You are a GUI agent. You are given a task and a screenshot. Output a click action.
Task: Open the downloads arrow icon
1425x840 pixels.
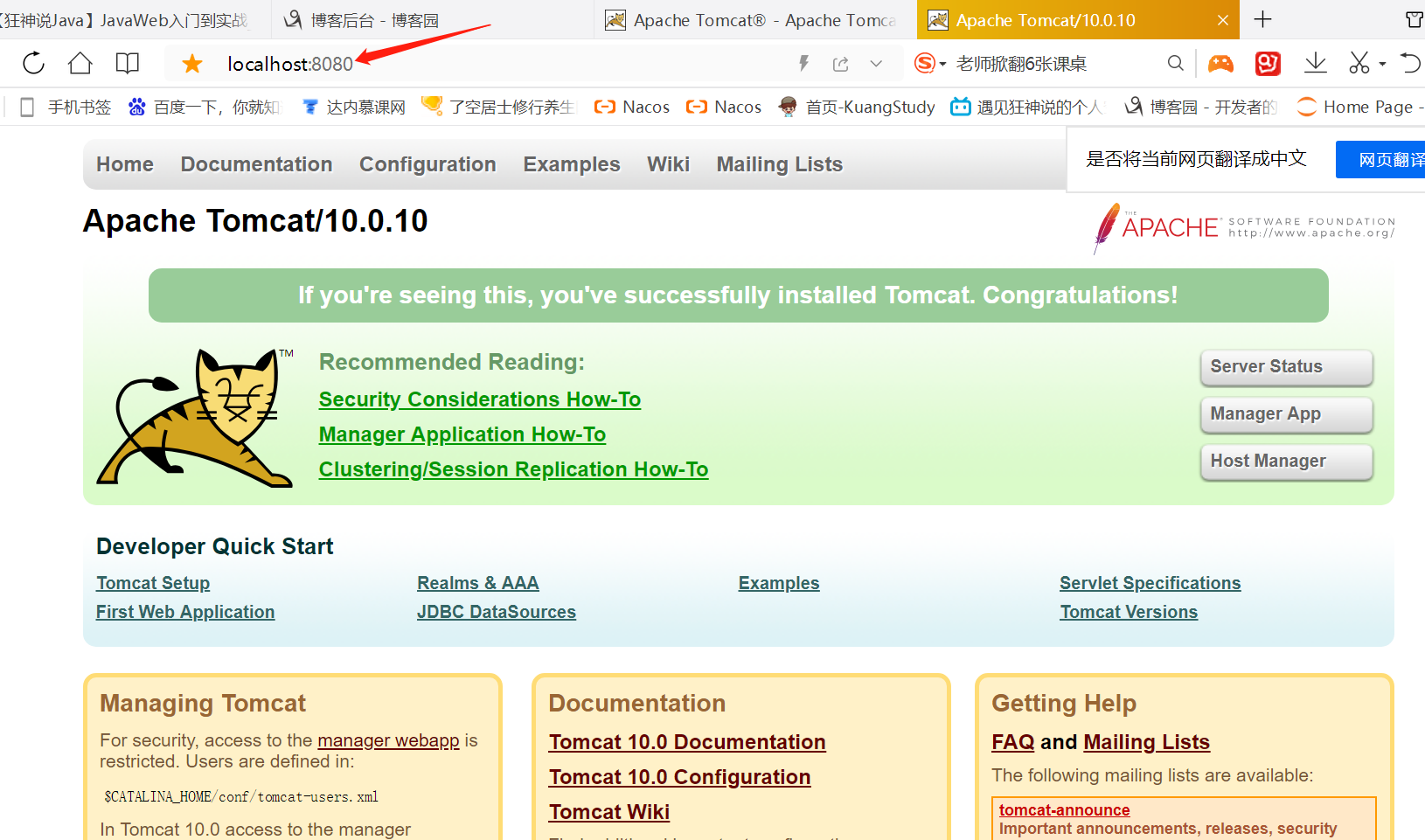click(x=1316, y=63)
